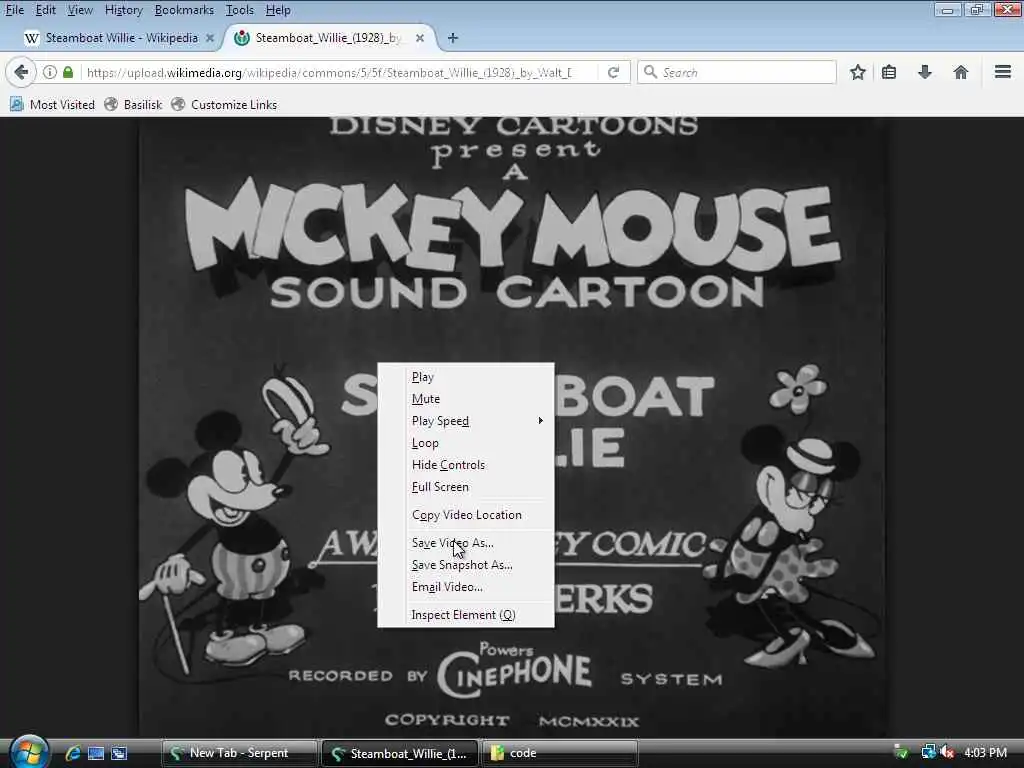Screen dimensions: 1024x768
Task: Select Hide Controls in context menu
Action: click(466, 465)
